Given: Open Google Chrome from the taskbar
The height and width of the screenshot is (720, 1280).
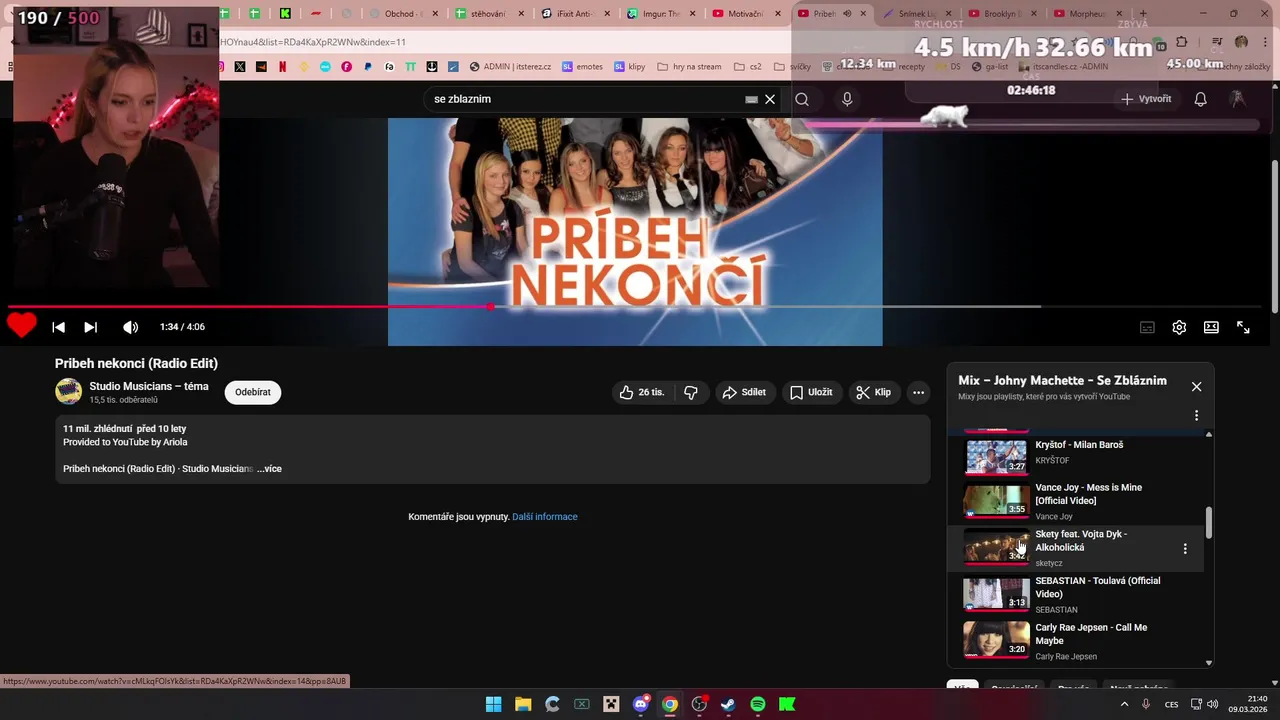Looking at the screenshot, I should point(670,704).
